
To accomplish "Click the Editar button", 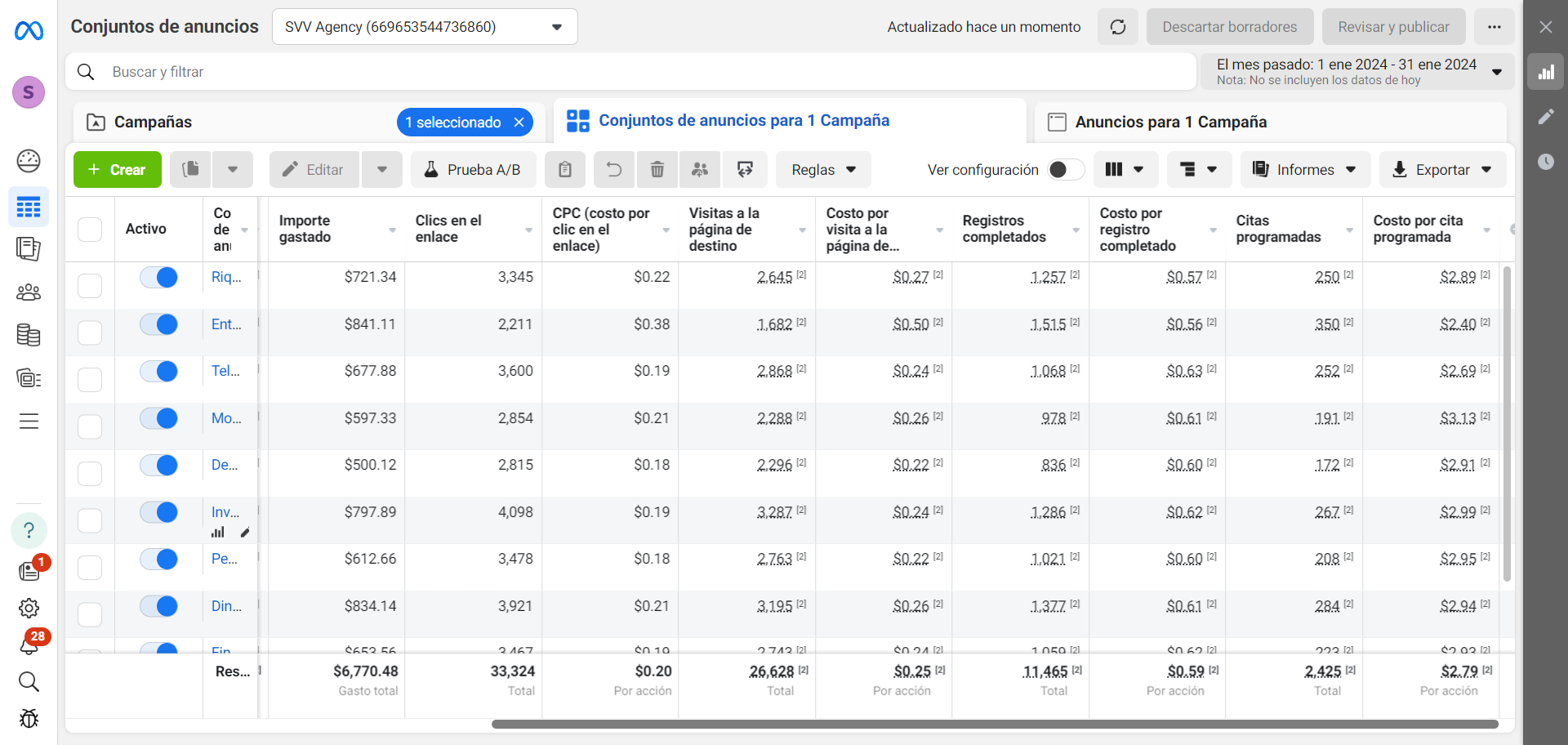I will pos(314,170).
